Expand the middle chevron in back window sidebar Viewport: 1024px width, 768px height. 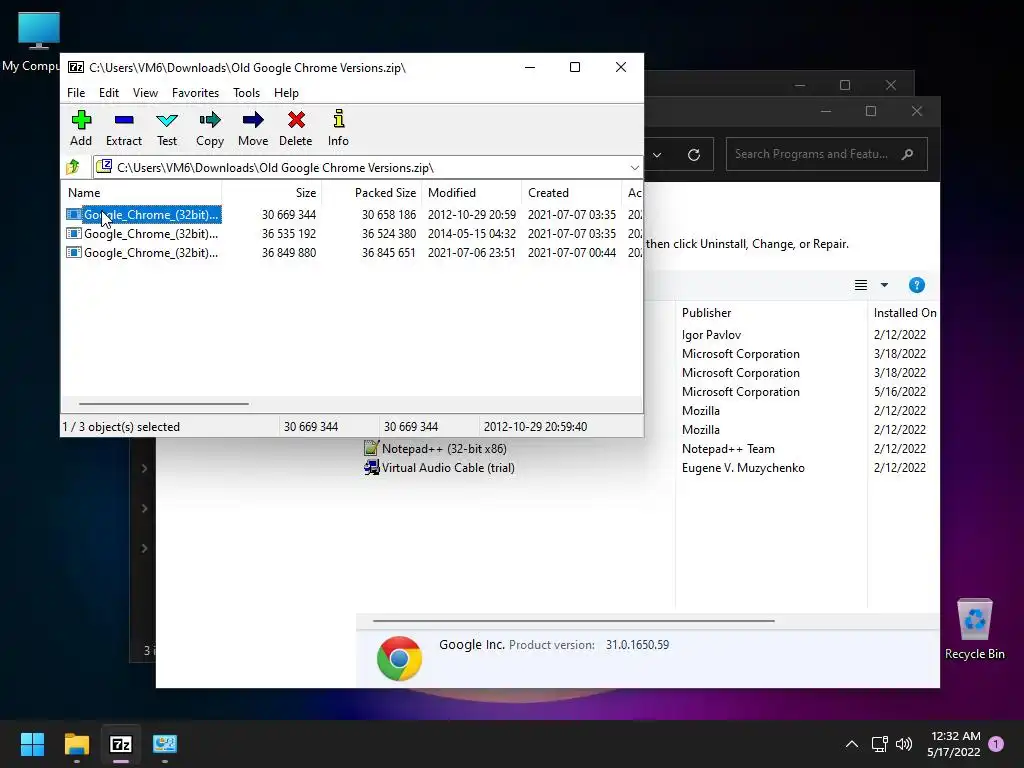pos(144,508)
